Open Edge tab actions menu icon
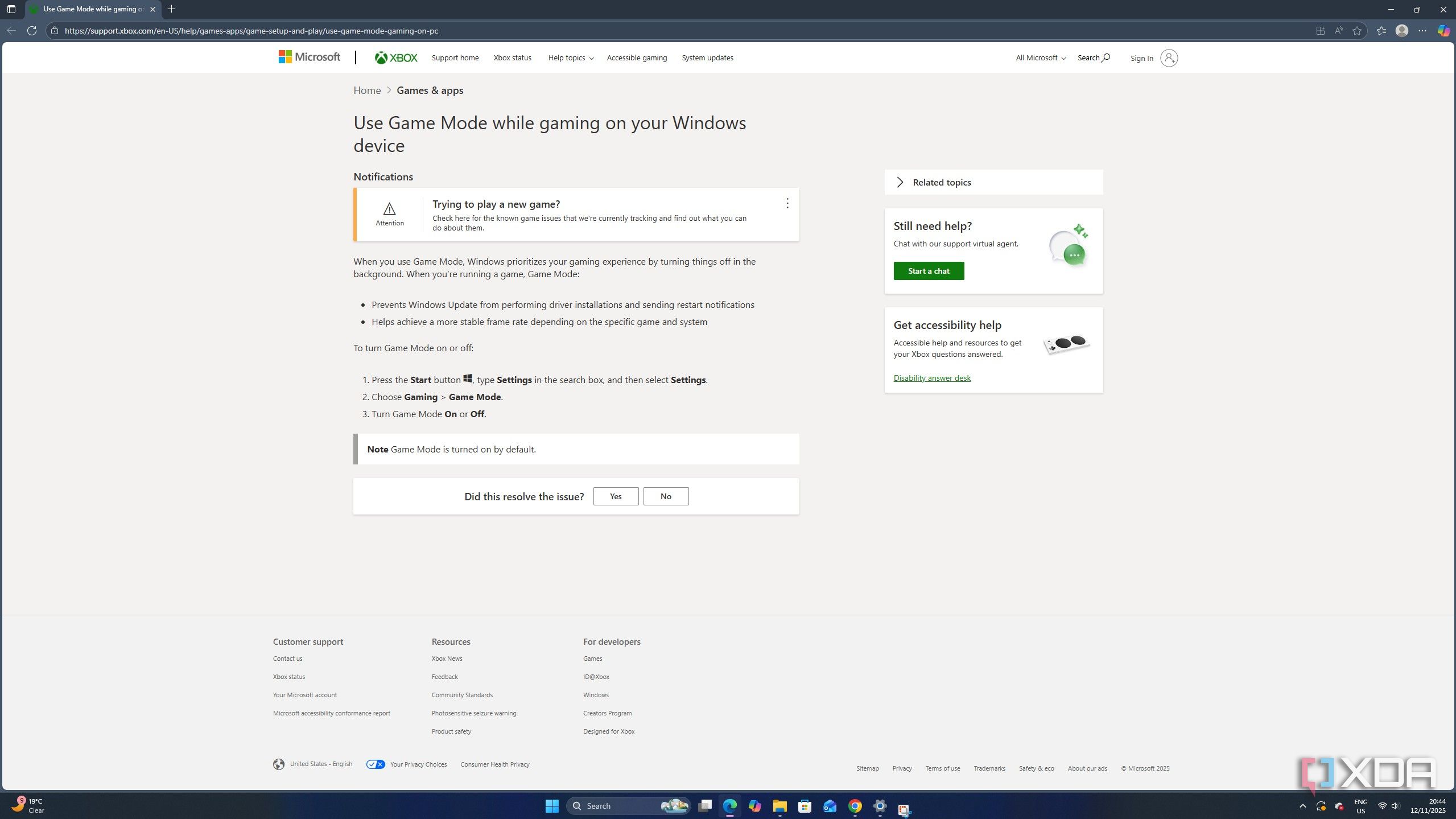This screenshot has width=1456, height=819. coord(11,9)
